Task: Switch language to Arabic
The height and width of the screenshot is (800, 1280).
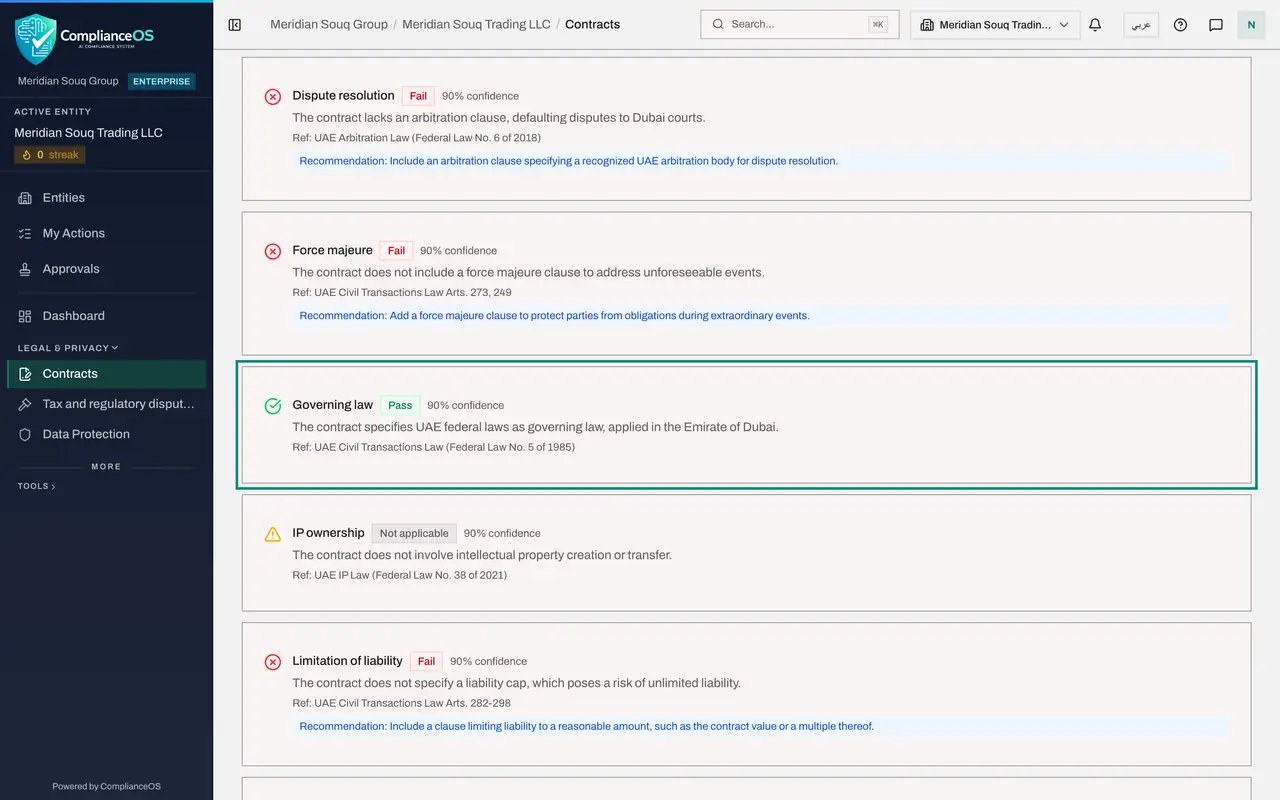Action: click(1141, 24)
